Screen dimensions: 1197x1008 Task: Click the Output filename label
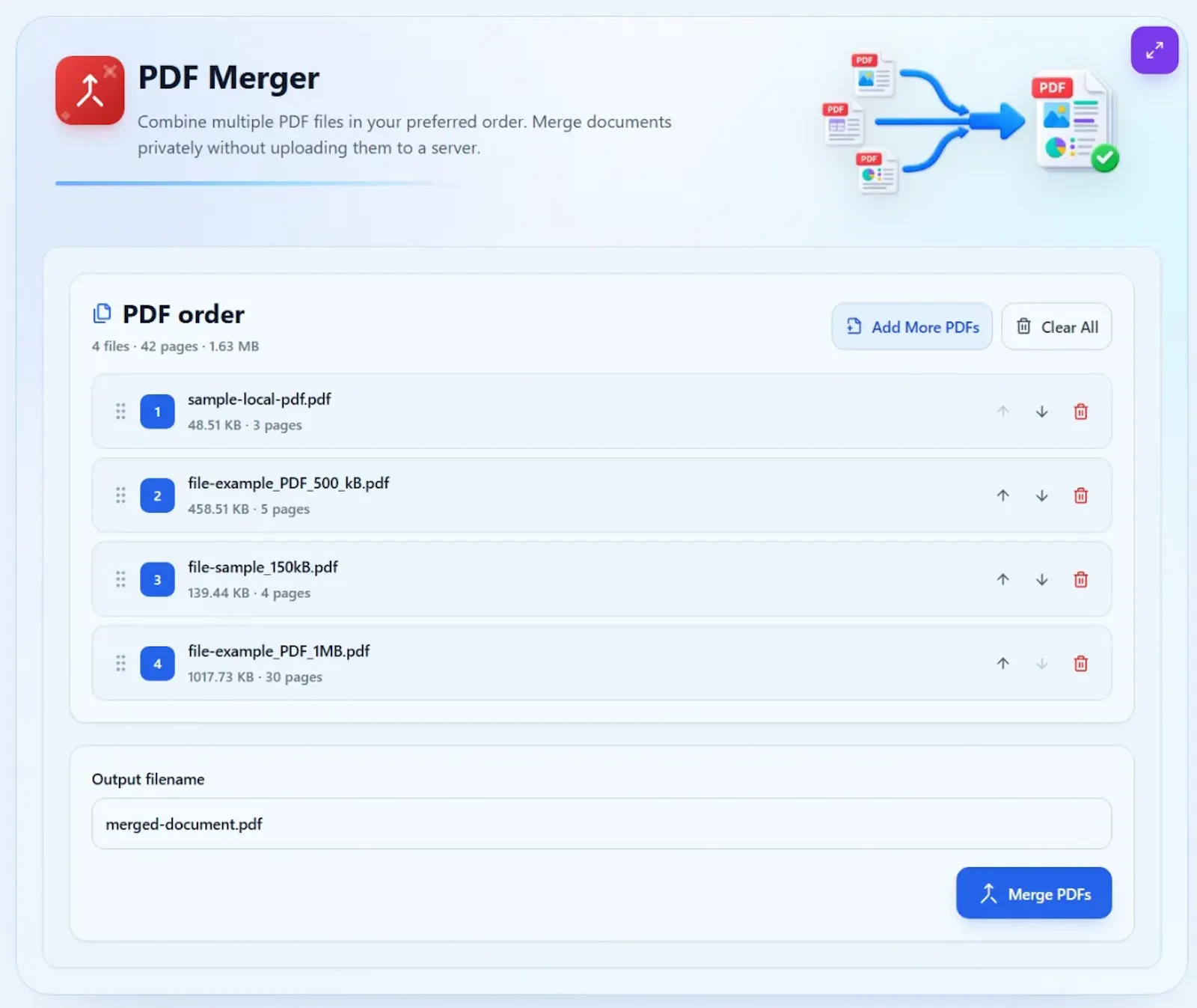148,779
